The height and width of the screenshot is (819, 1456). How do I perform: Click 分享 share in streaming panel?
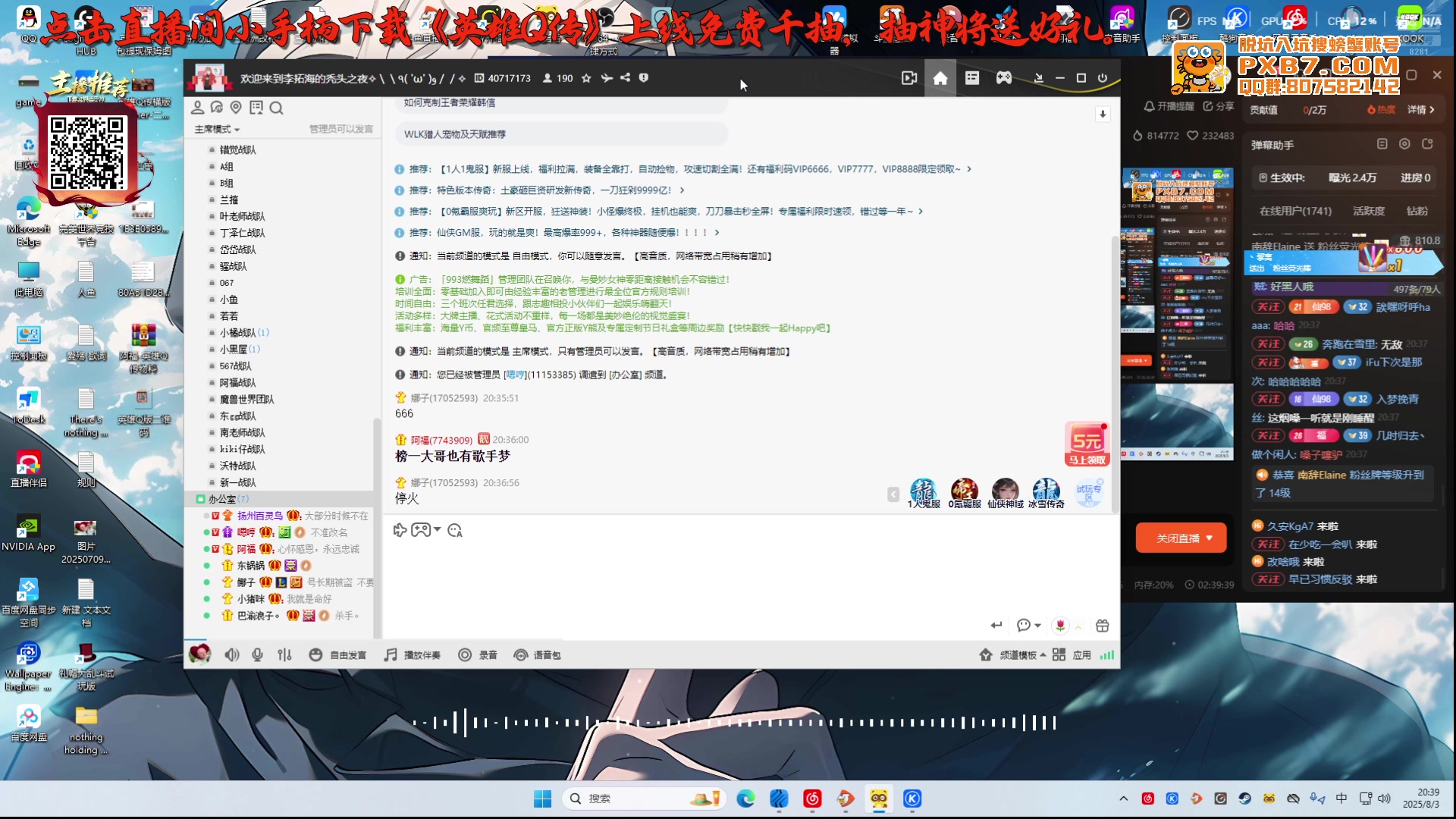1219,106
